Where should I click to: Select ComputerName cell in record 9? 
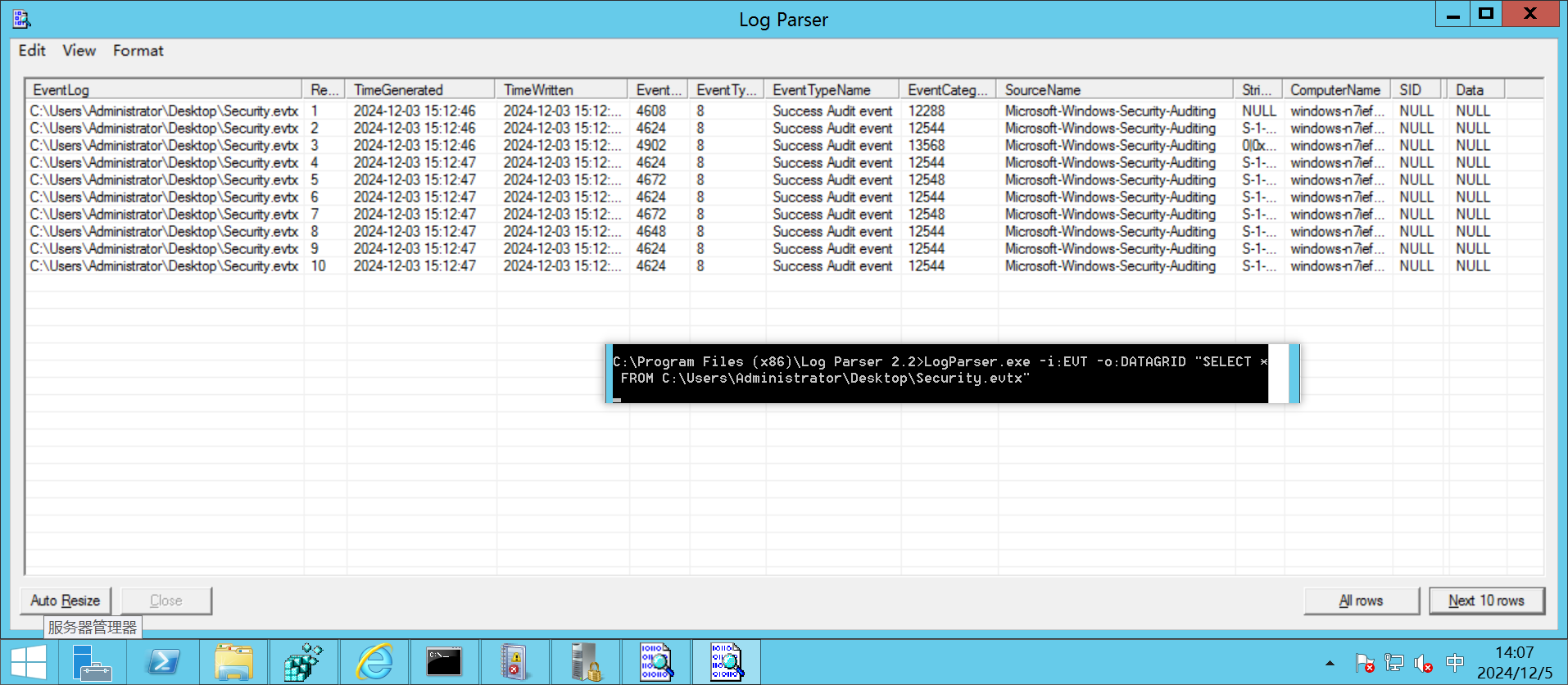click(1337, 248)
